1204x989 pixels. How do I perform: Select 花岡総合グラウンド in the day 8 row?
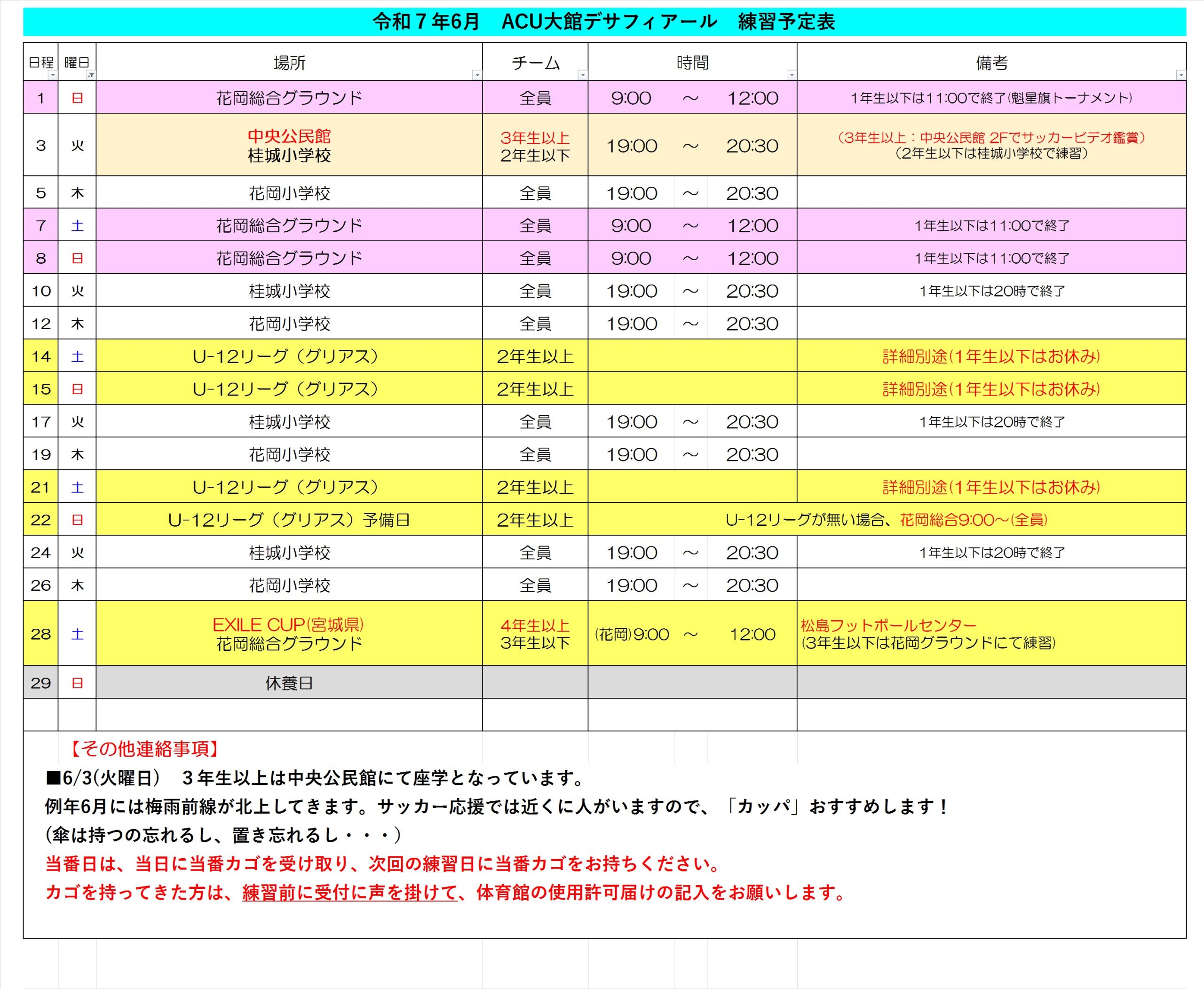coord(289,258)
